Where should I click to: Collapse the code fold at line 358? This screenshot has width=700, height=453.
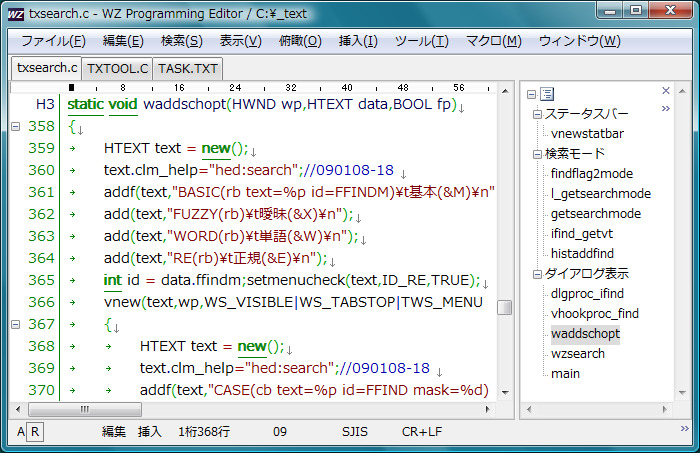(x=15, y=127)
